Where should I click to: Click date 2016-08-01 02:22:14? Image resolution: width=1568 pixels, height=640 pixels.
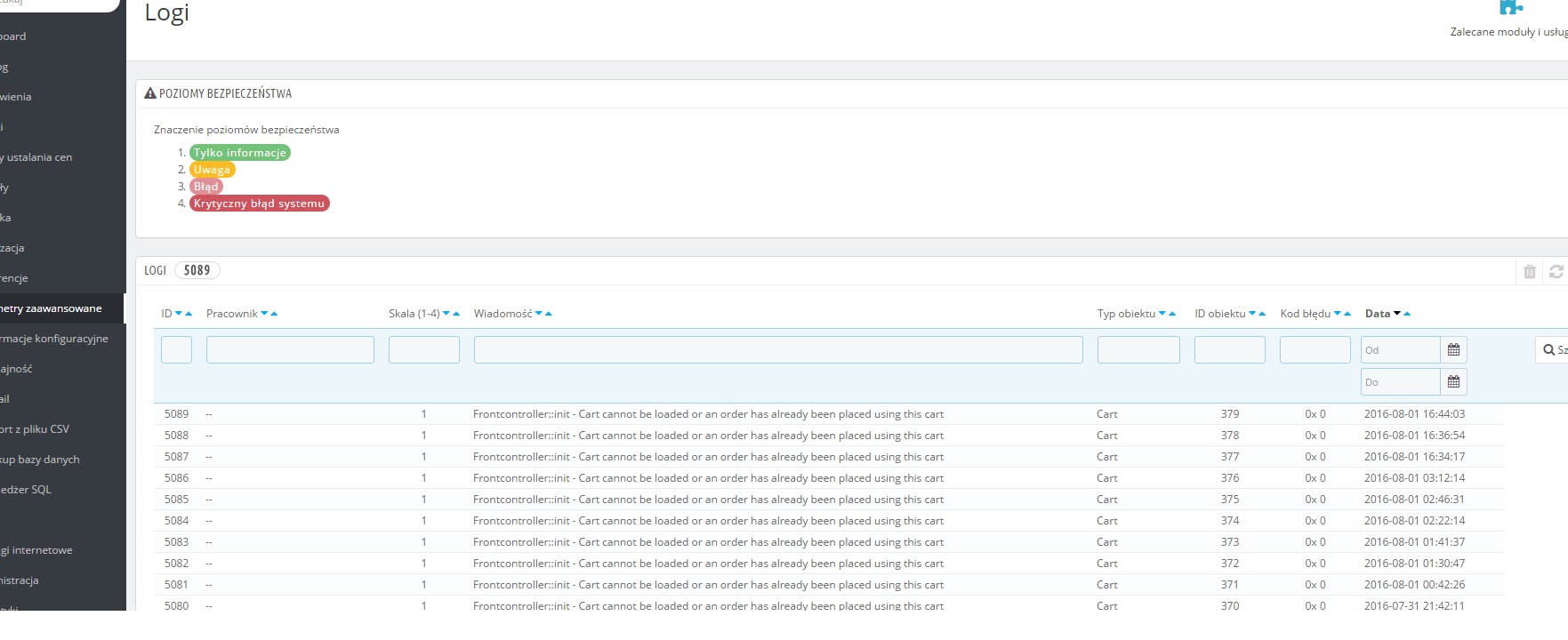click(x=1414, y=521)
